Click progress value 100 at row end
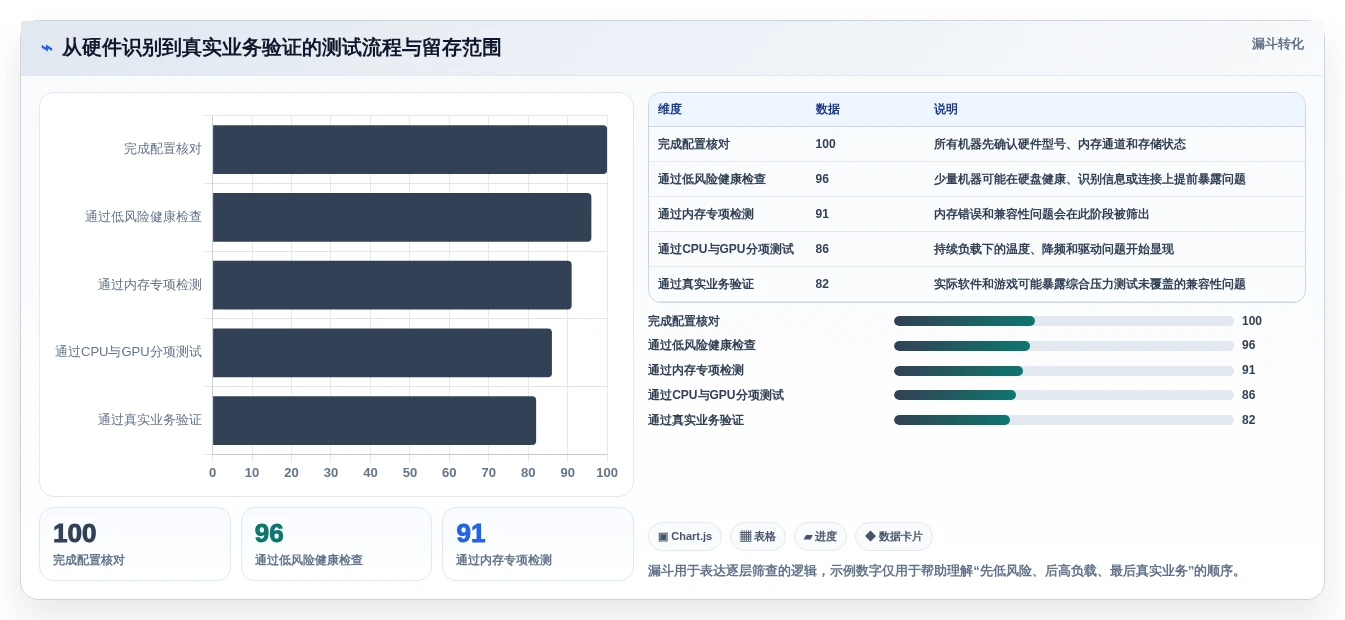This screenshot has height=620, width=1345. [x=1252, y=321]
